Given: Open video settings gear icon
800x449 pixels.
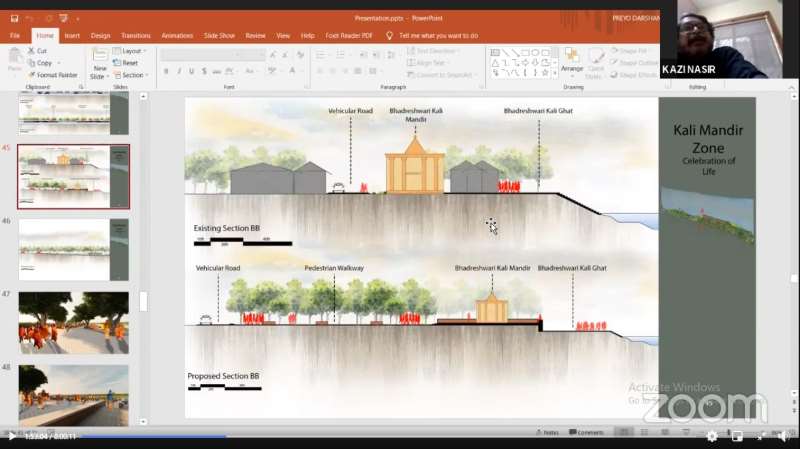Looking at the screenshot, I should tap(712, 436).
